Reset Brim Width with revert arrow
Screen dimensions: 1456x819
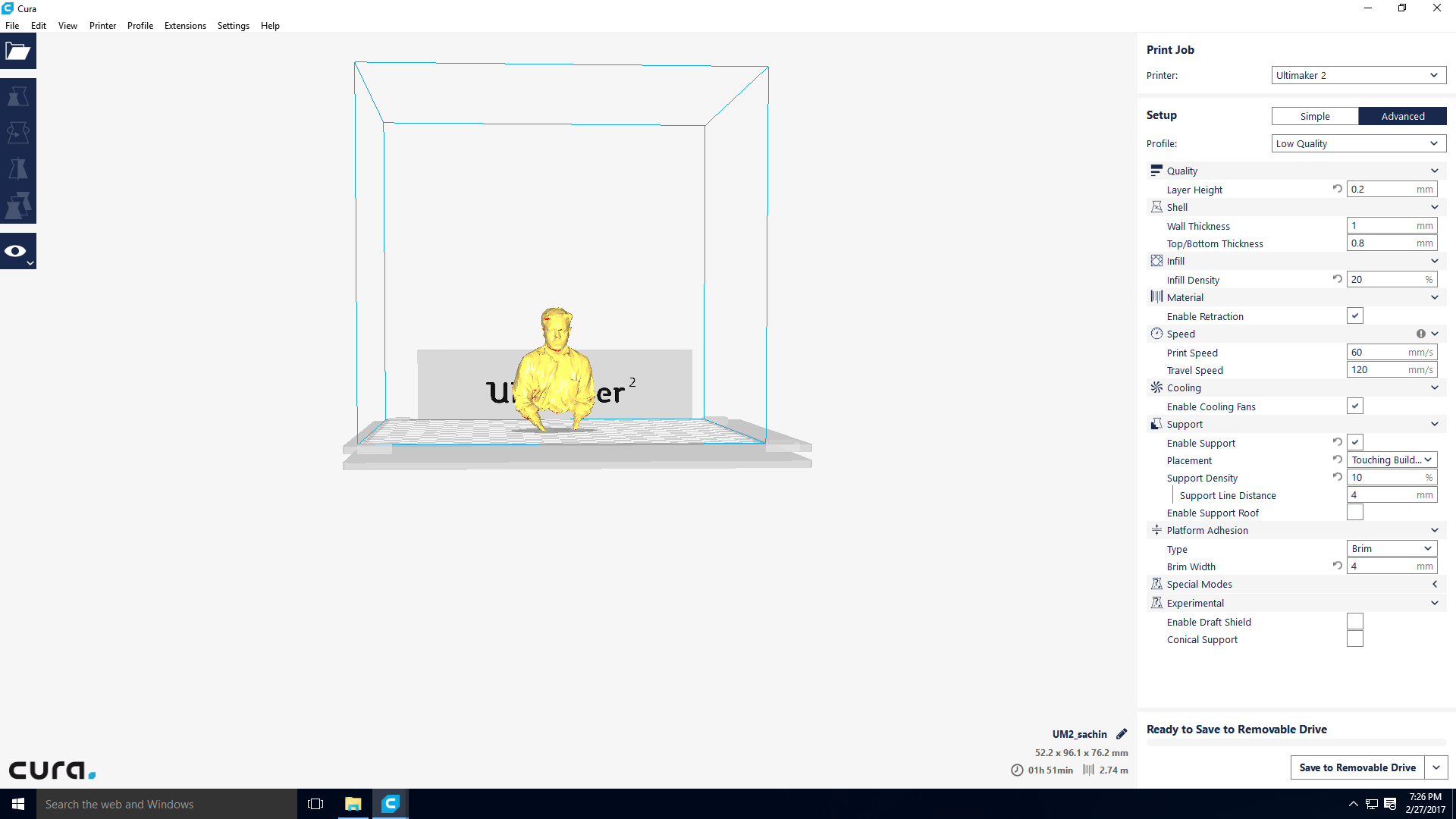point(1338,566)
